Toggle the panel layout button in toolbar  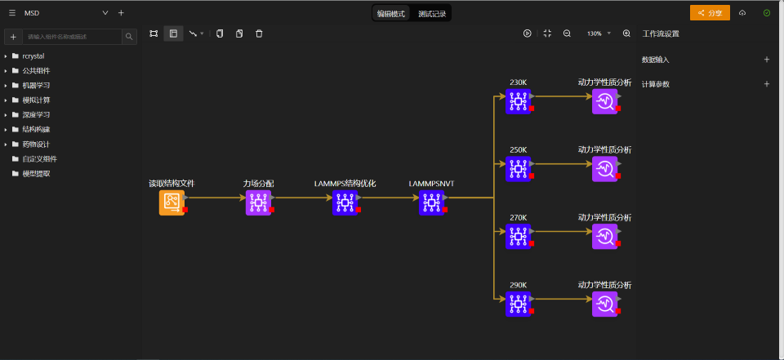(x=174, y=34)
